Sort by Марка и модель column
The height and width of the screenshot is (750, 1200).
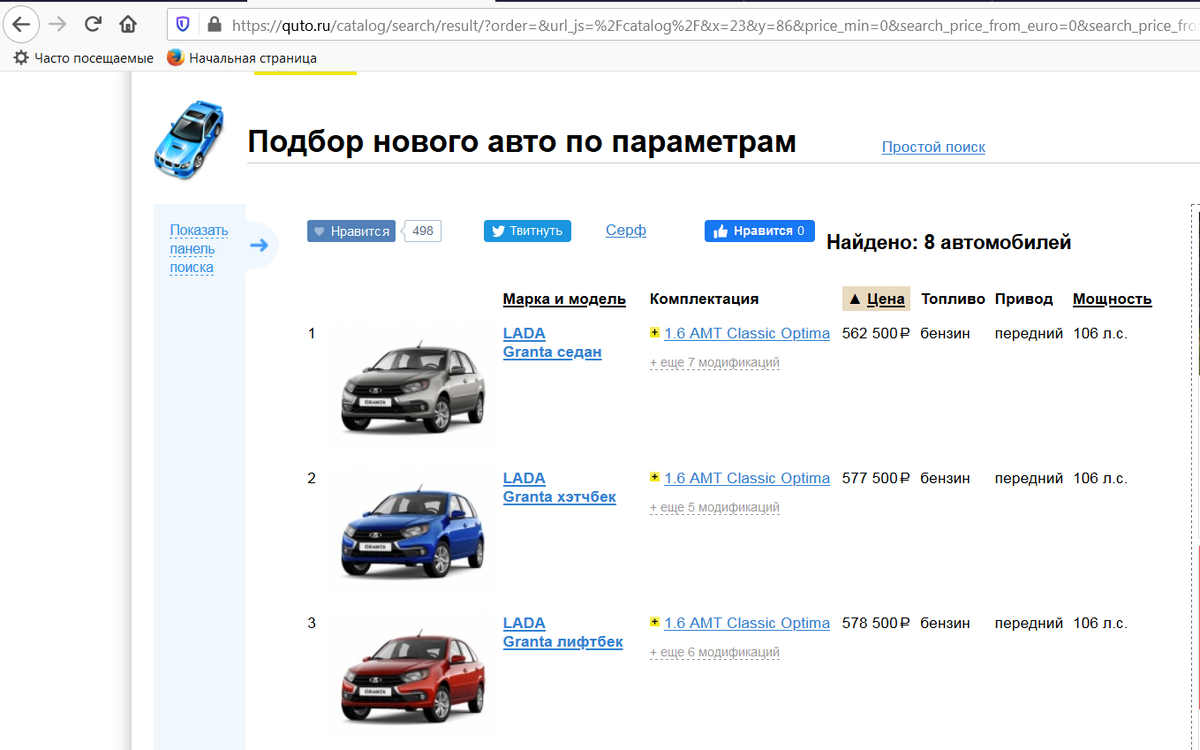click(x=564, y=299)
